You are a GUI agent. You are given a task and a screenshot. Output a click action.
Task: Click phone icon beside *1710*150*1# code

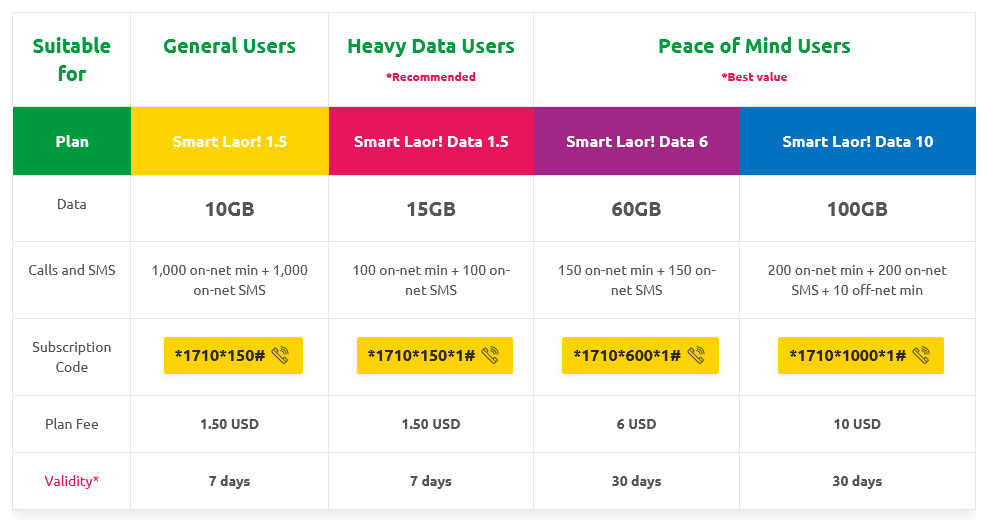point(490,355)
